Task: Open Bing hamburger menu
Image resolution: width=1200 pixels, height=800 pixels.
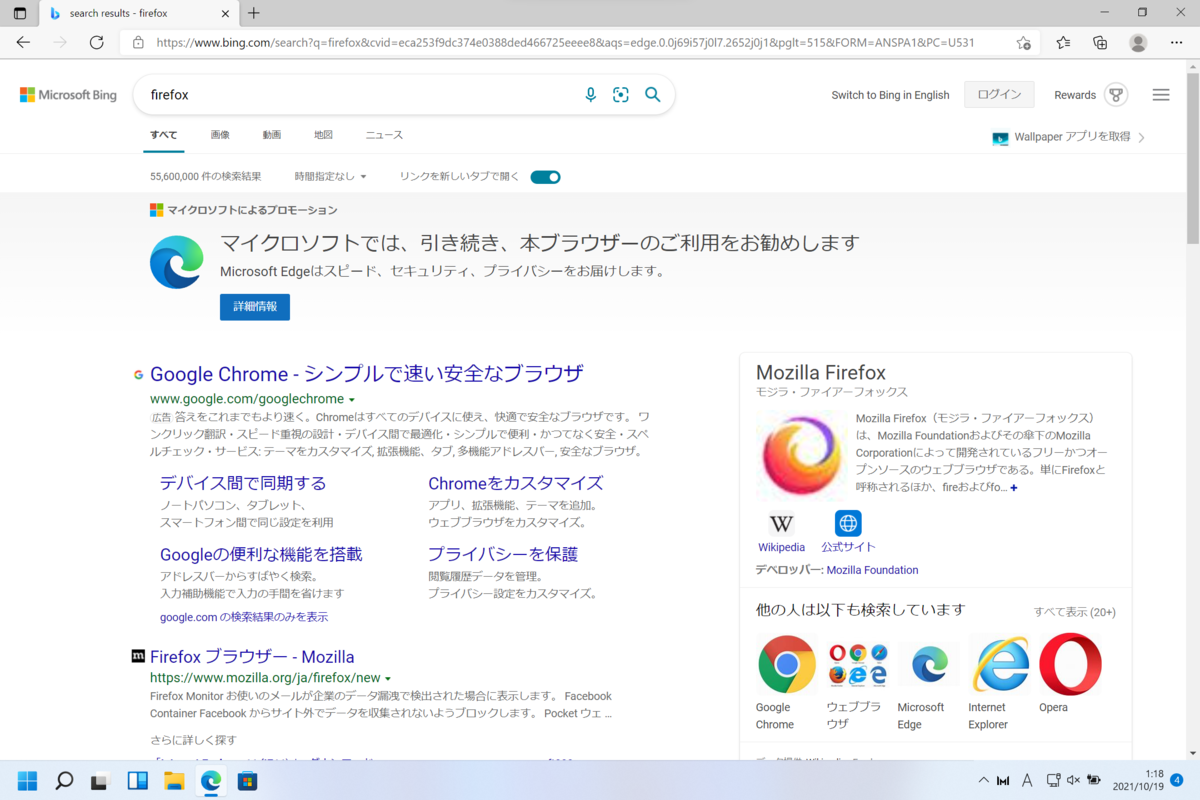Action: [x=1161, y=95]
